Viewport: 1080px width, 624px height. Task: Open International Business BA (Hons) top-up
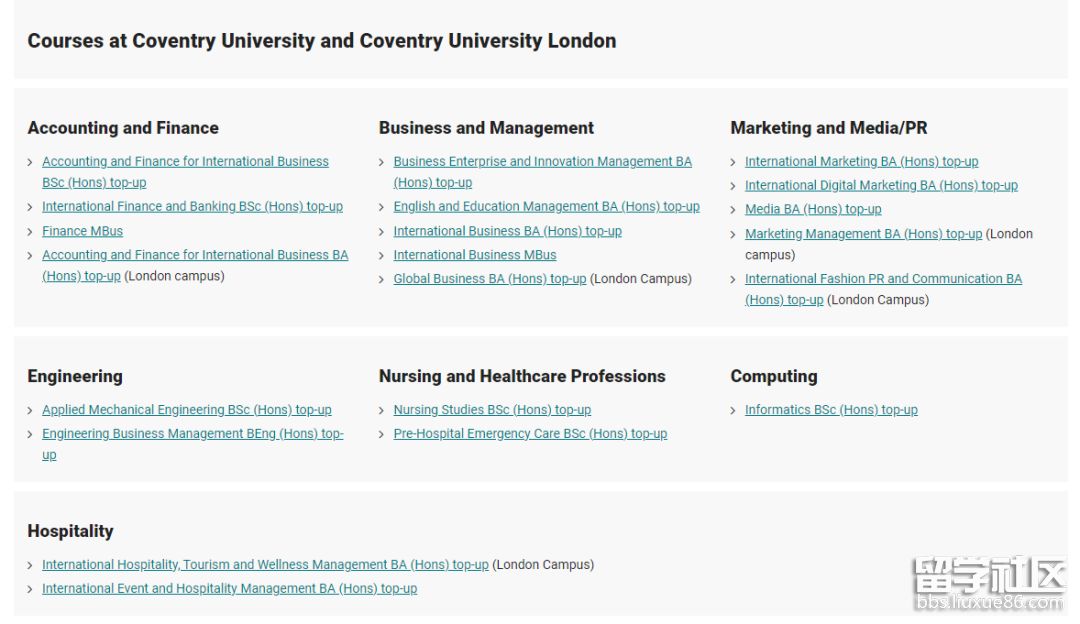coord(507,231)
